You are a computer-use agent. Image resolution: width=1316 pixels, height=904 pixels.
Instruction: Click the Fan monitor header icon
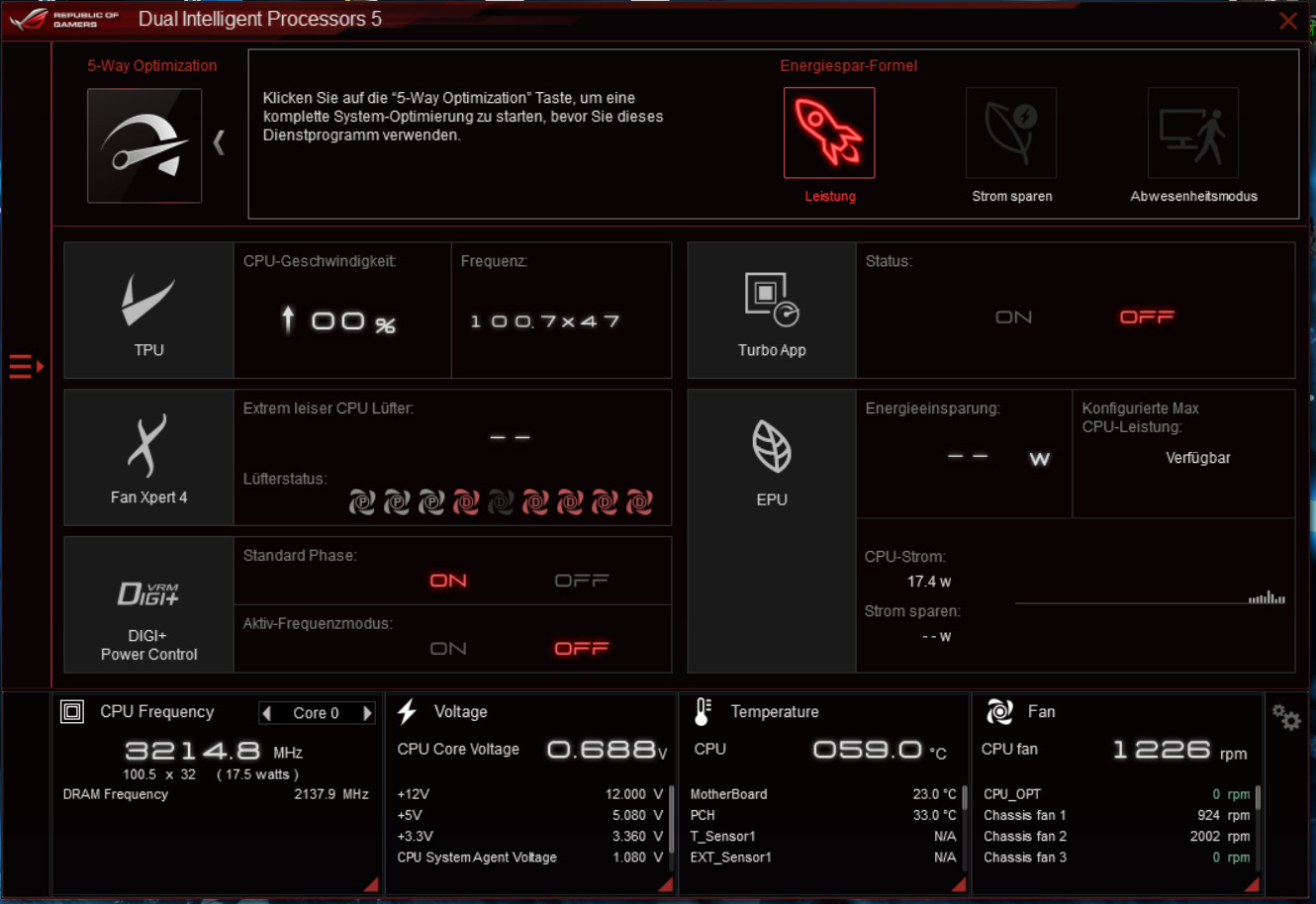click(999, 712)
